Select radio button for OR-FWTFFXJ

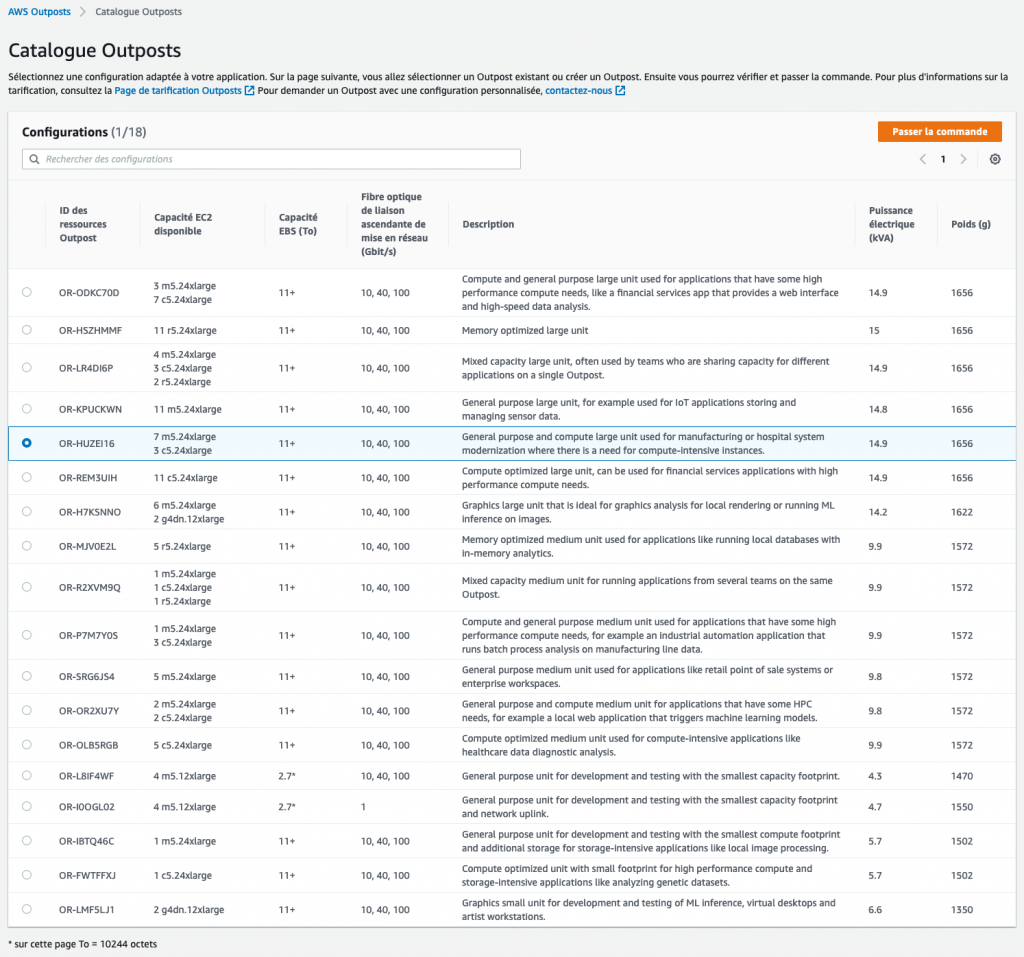27,875
